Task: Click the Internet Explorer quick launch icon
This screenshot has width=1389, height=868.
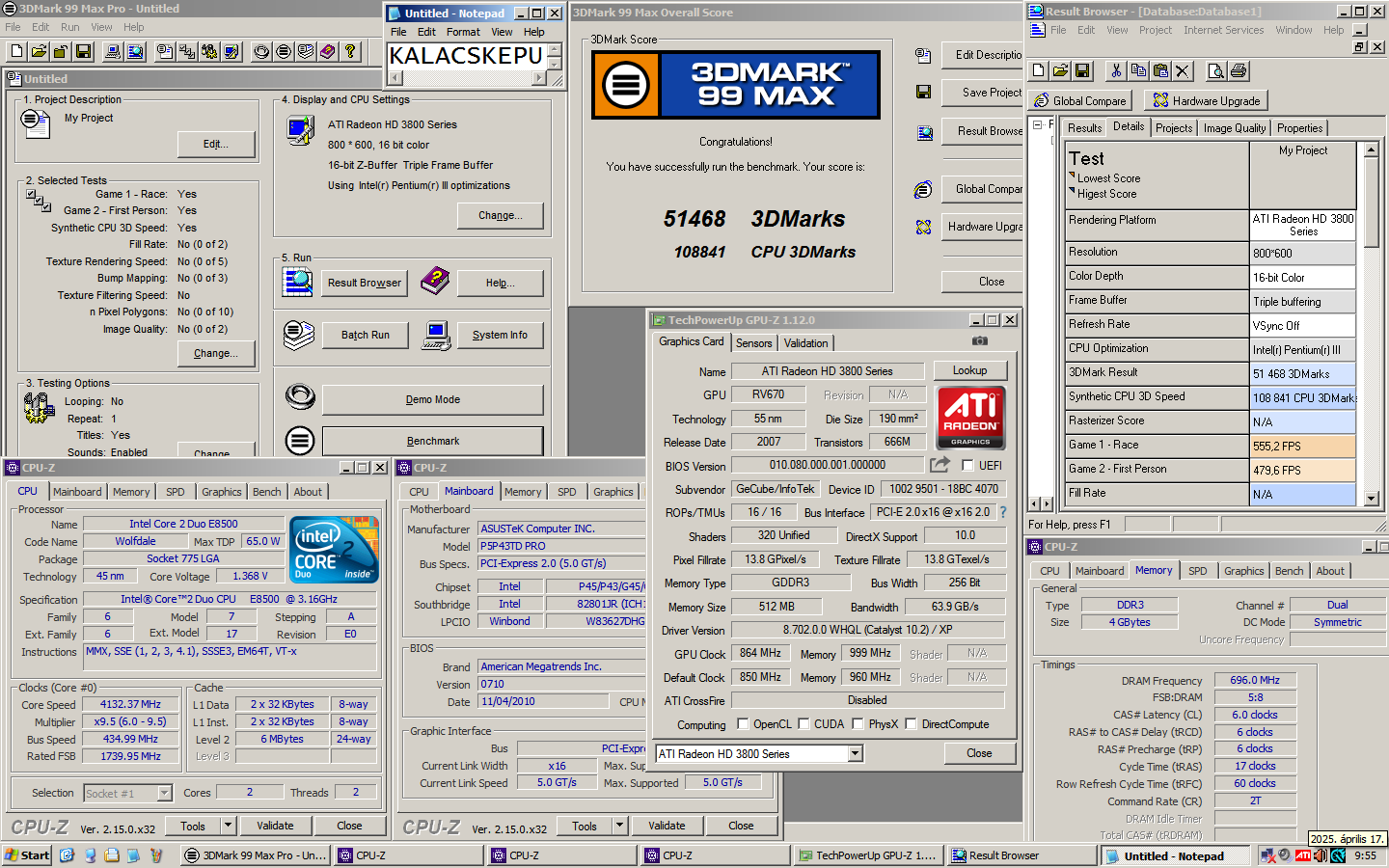Action: [x=67, y=855]
